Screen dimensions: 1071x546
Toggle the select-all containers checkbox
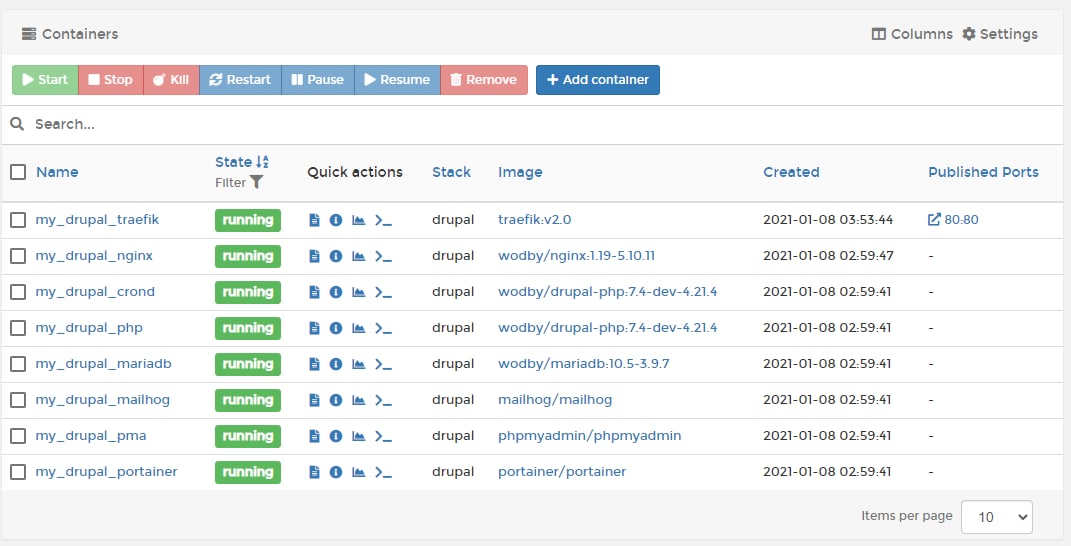(18, 172)
